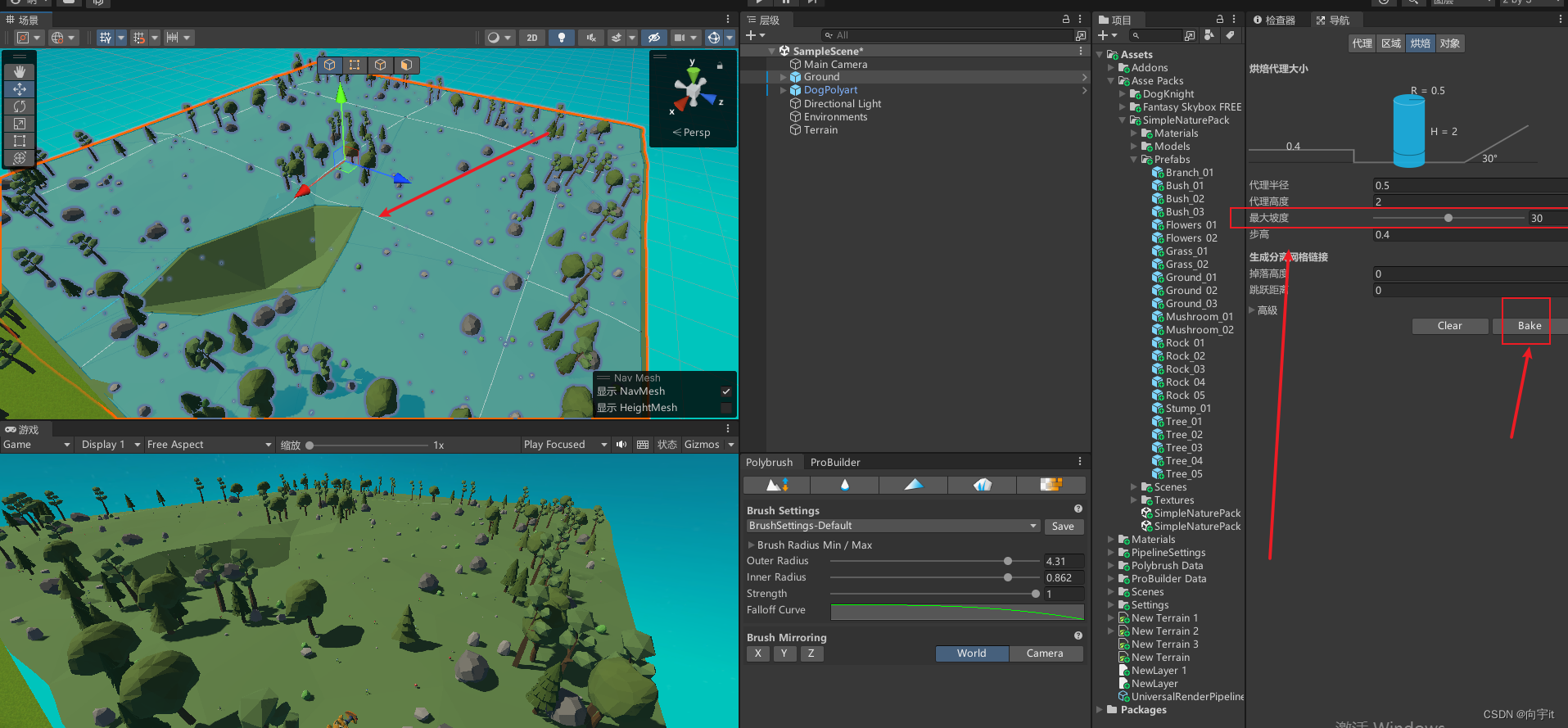The image size is (1568, 728).
Task: Select the Rect transform tool
Action: click(x=20, y=141)
